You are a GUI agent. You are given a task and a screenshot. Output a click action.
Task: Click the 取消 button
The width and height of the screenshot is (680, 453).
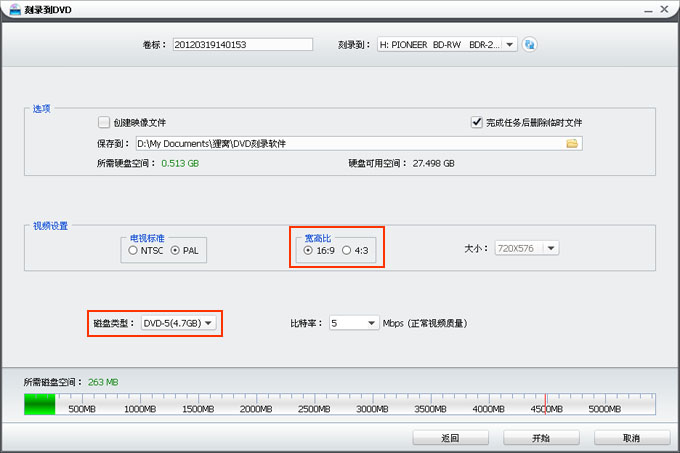click(x=631, y=438)
